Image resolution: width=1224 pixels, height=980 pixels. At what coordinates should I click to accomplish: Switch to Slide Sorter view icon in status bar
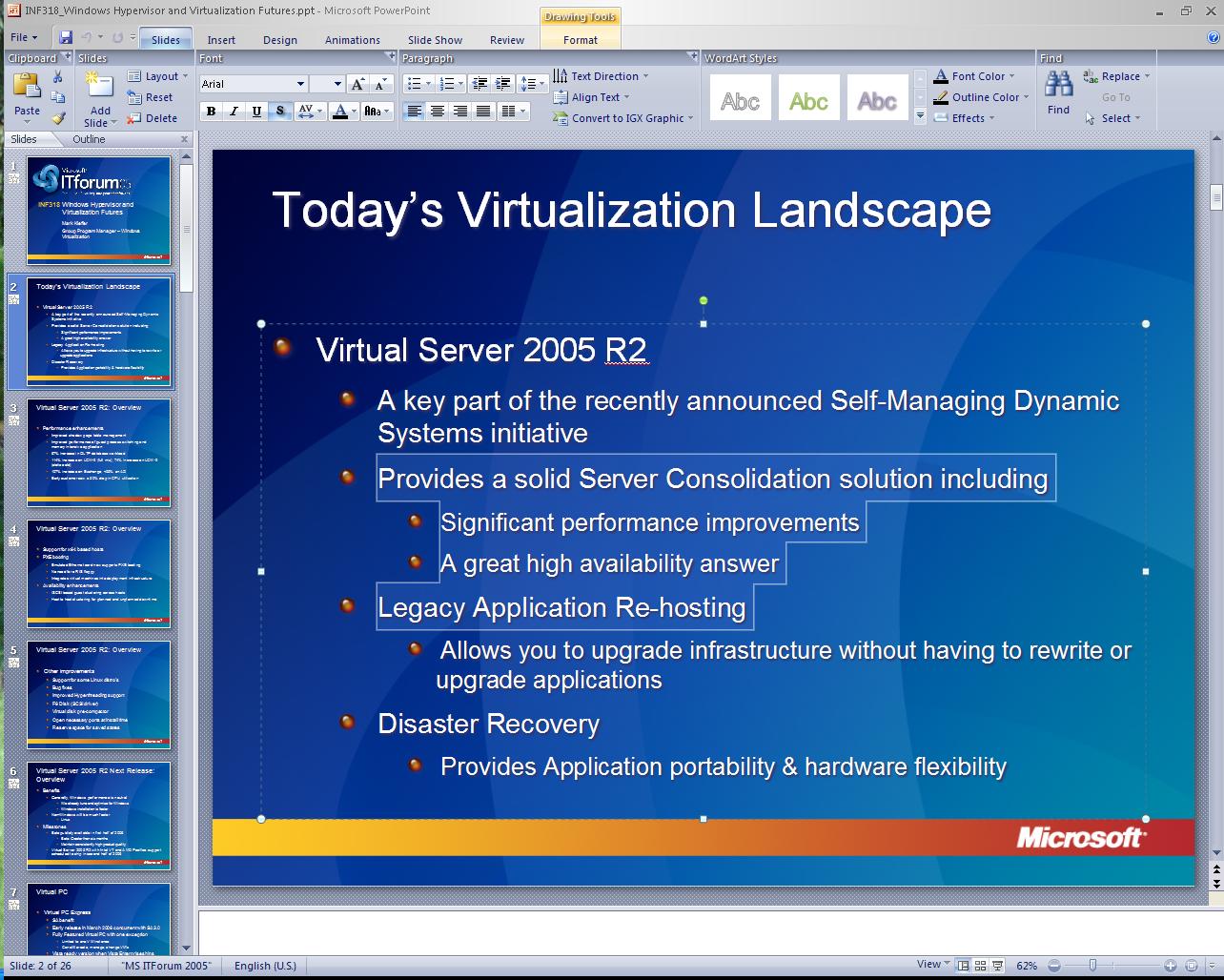tap(981, 966)
